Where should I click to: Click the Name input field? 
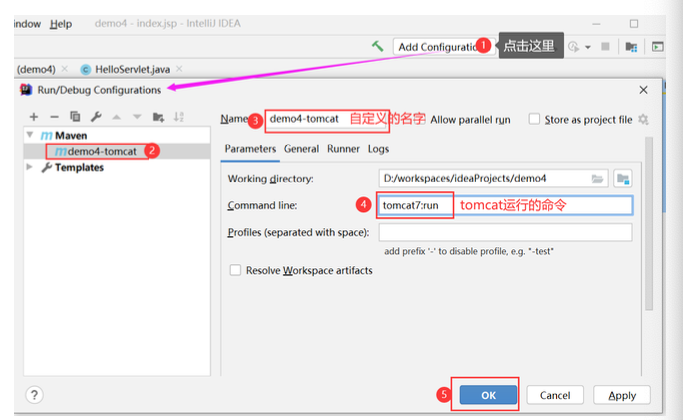tap(327, 119)
